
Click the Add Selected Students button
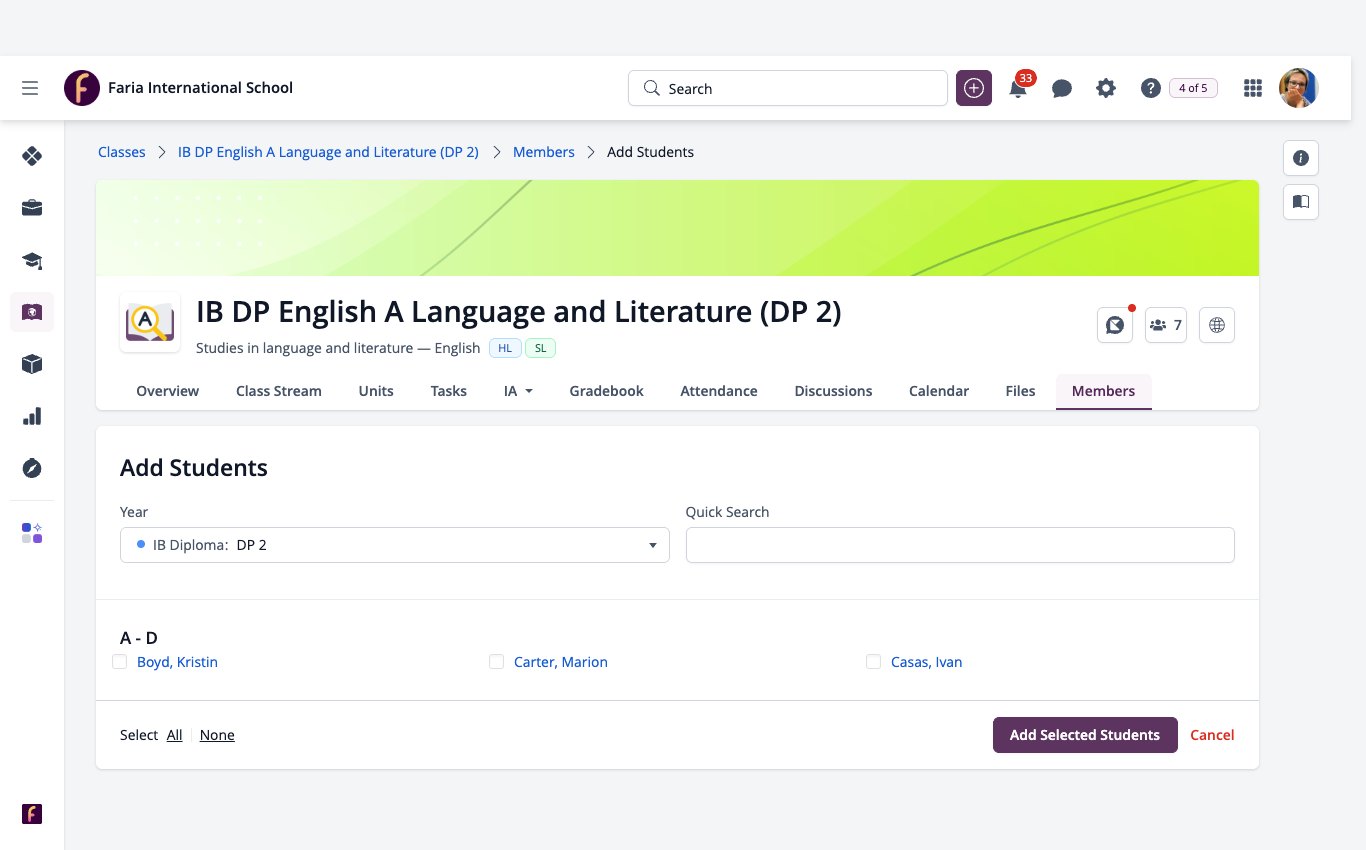[1085, 735]
